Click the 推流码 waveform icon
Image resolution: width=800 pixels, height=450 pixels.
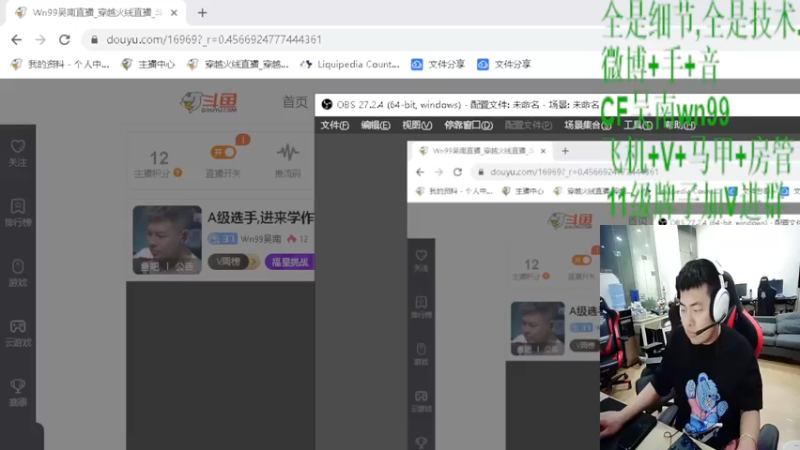tap(288, 152)
